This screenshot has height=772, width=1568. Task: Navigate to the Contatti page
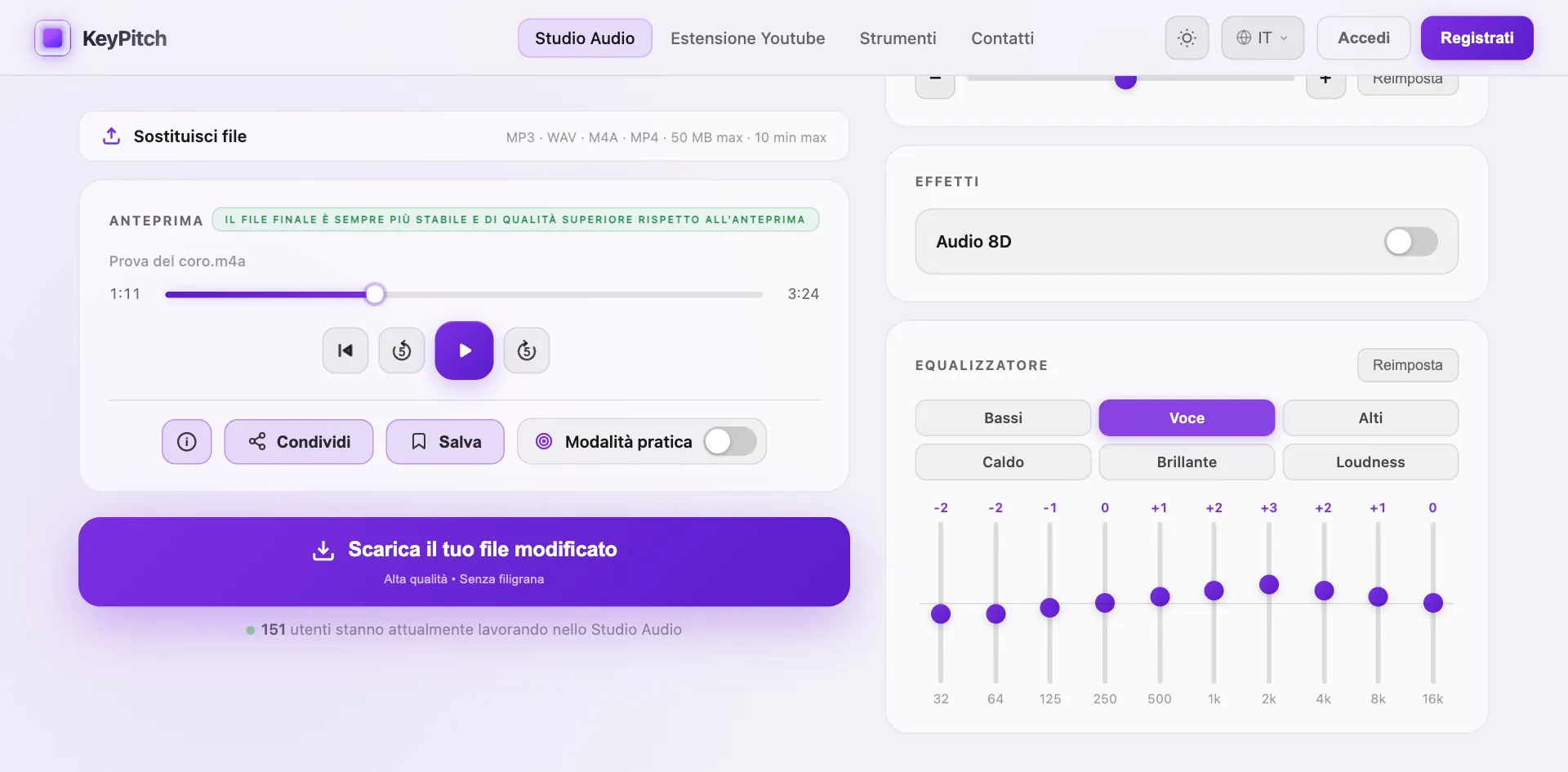[1002, 38]
